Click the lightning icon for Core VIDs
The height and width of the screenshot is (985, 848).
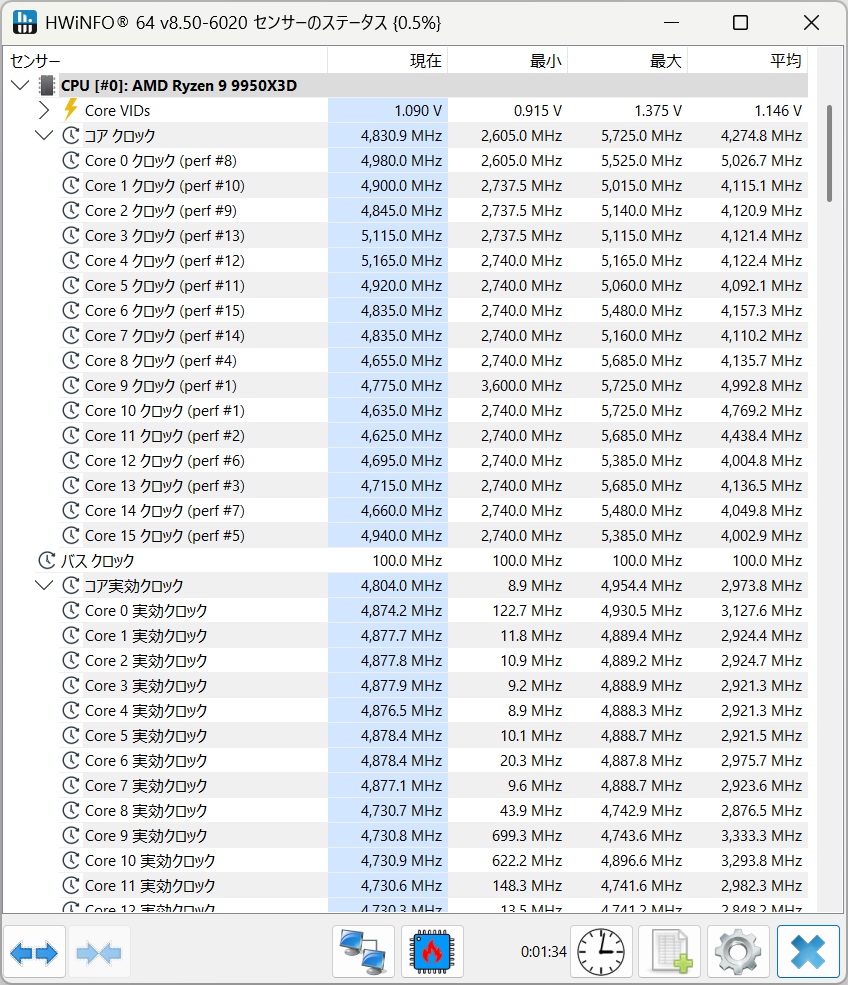pos(71,110)
